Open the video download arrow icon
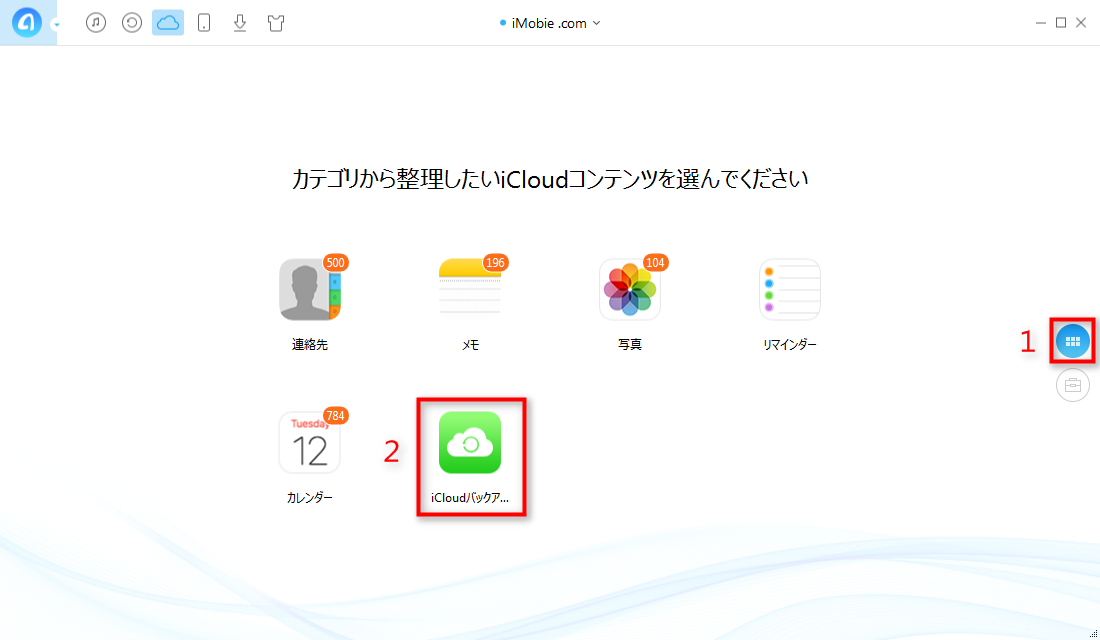 point(240,23)
